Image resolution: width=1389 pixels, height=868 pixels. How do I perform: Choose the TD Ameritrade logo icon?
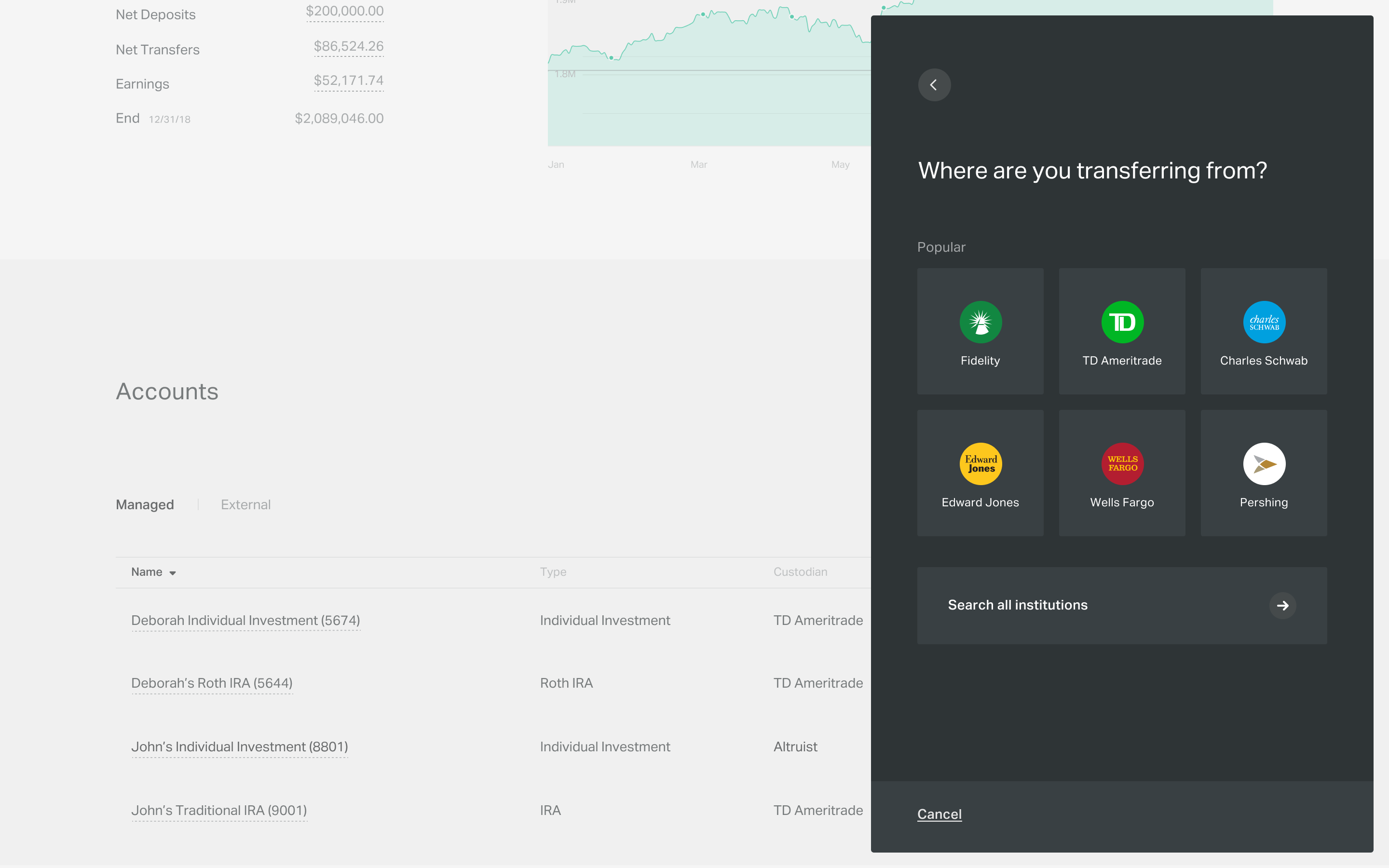click(1122, 322)
